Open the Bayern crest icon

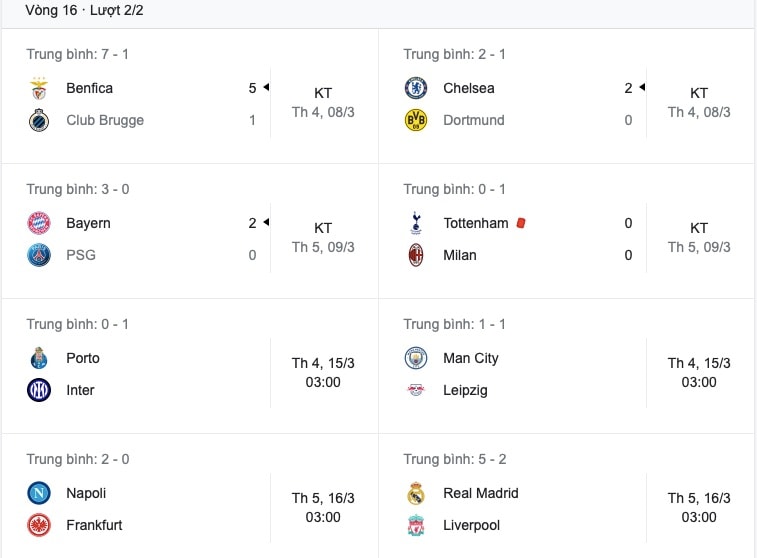(39, 223)
